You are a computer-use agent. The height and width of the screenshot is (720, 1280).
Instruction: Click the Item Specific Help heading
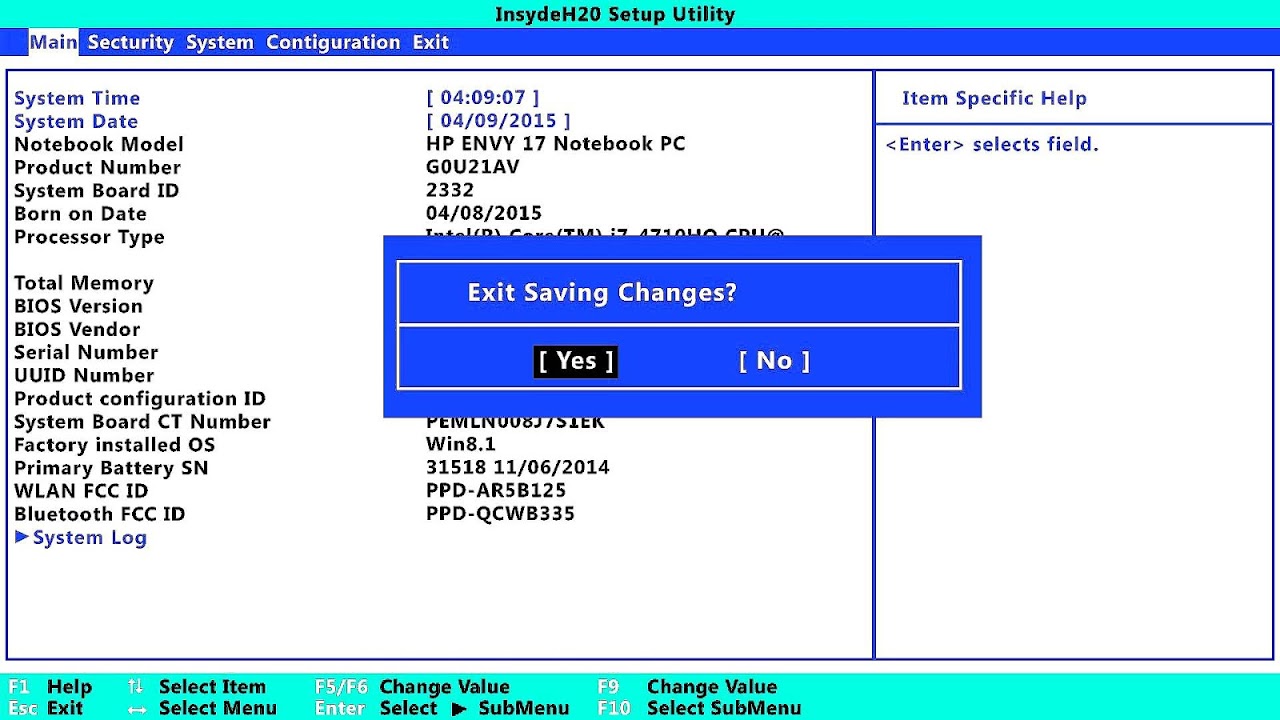(x=994, y=98)
